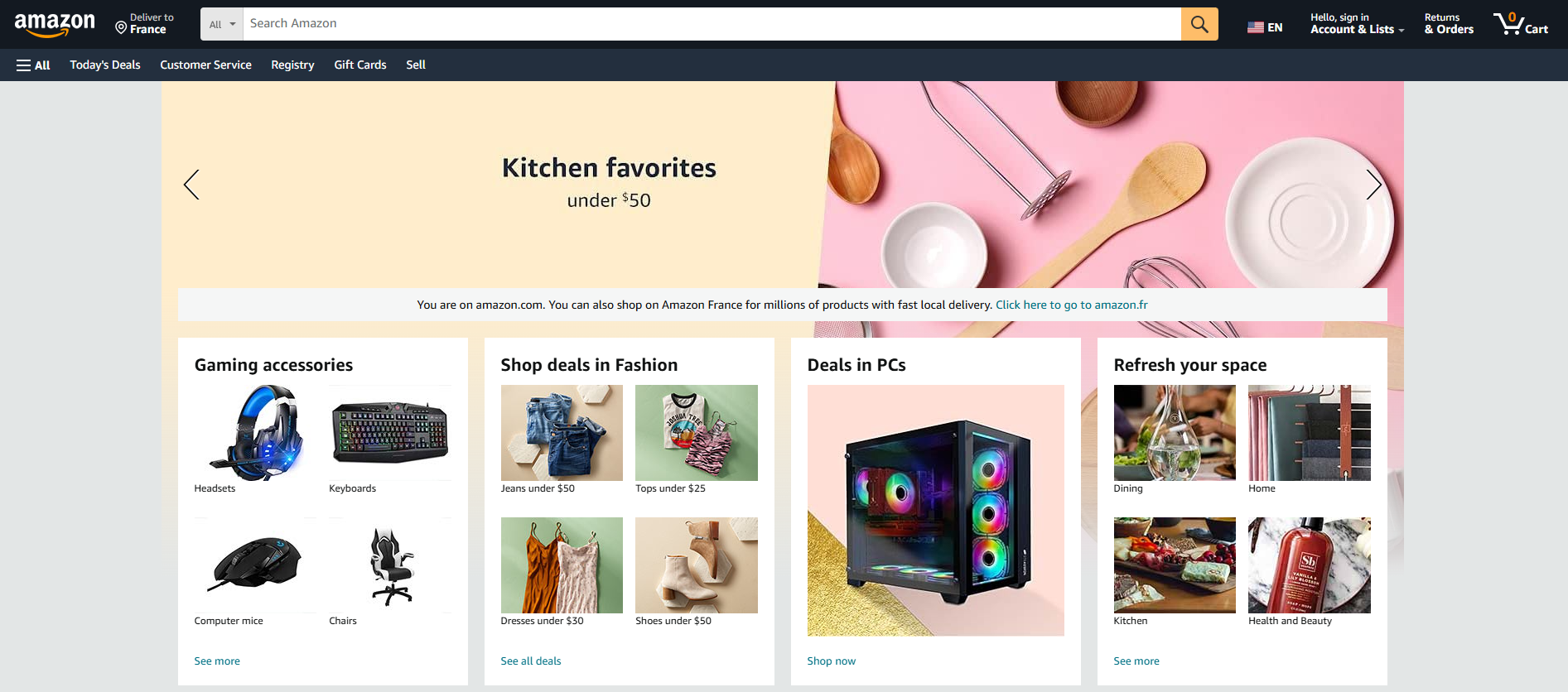Click the Deliver to France location pin
This screenshot has width=1568, height=692.
[121, 28]
